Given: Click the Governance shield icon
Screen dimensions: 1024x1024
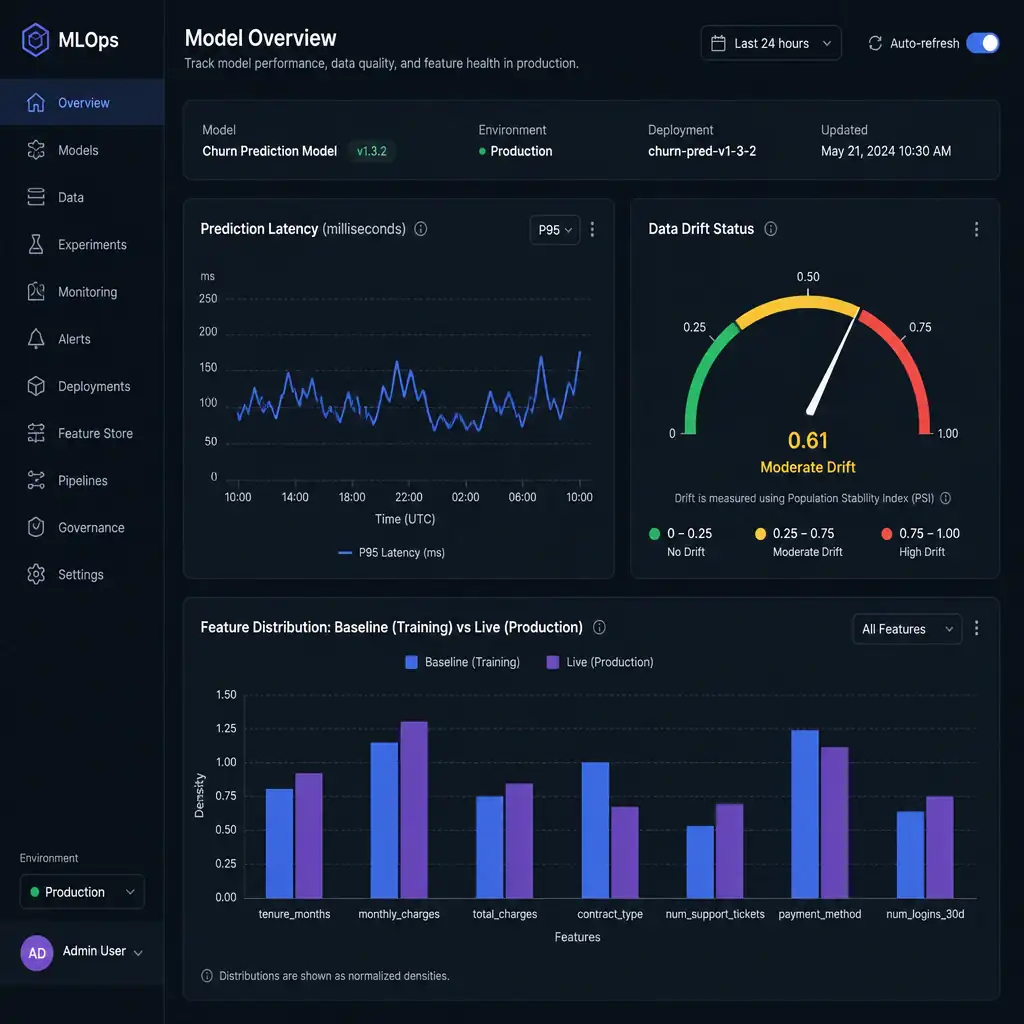Looking at the screenshot, I should click(x=36, y=527).
